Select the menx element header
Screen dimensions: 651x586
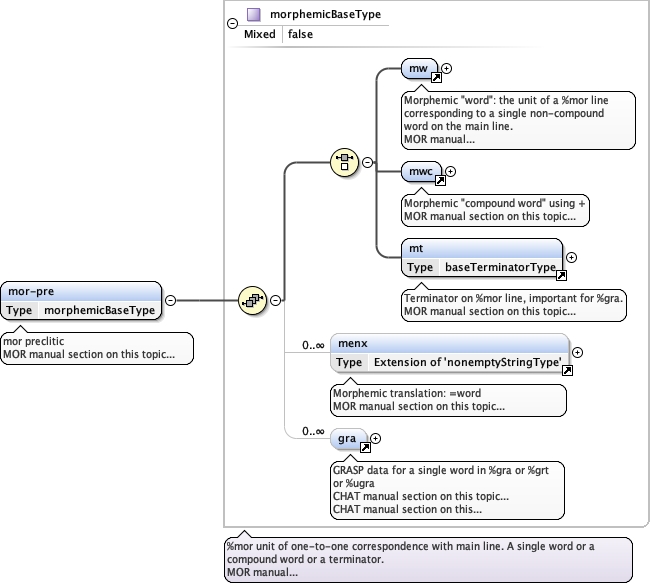pos(449,343)
